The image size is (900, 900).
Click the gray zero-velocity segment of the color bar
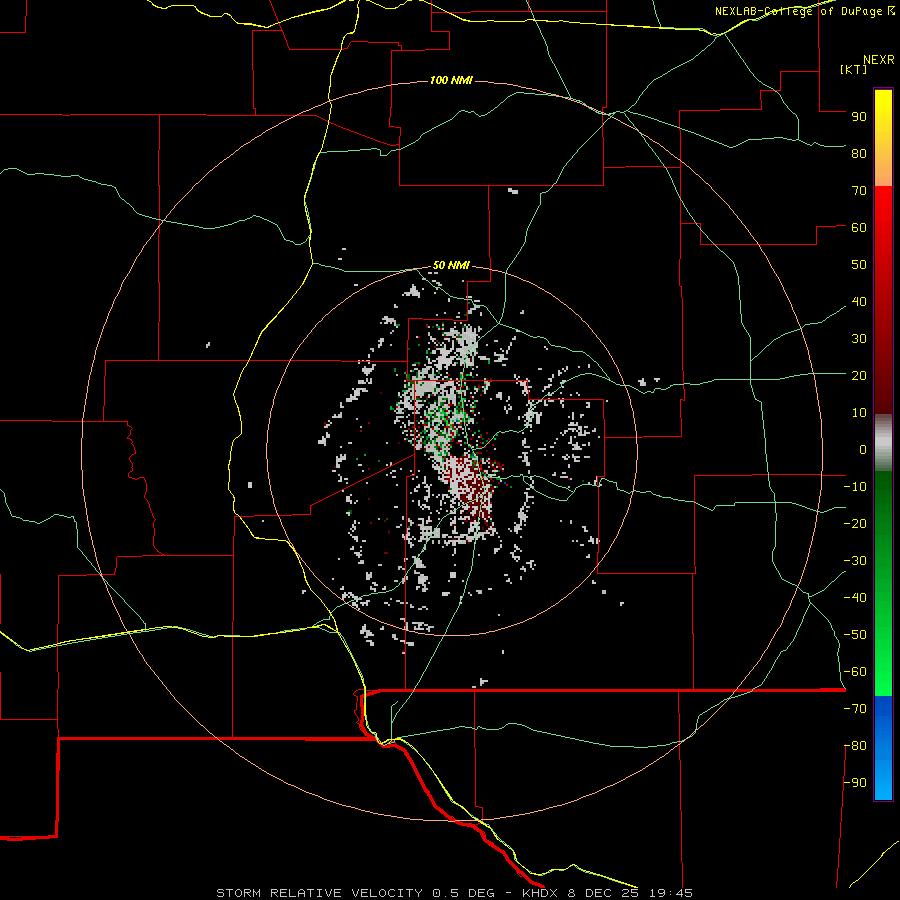click(x=883, y=443)
